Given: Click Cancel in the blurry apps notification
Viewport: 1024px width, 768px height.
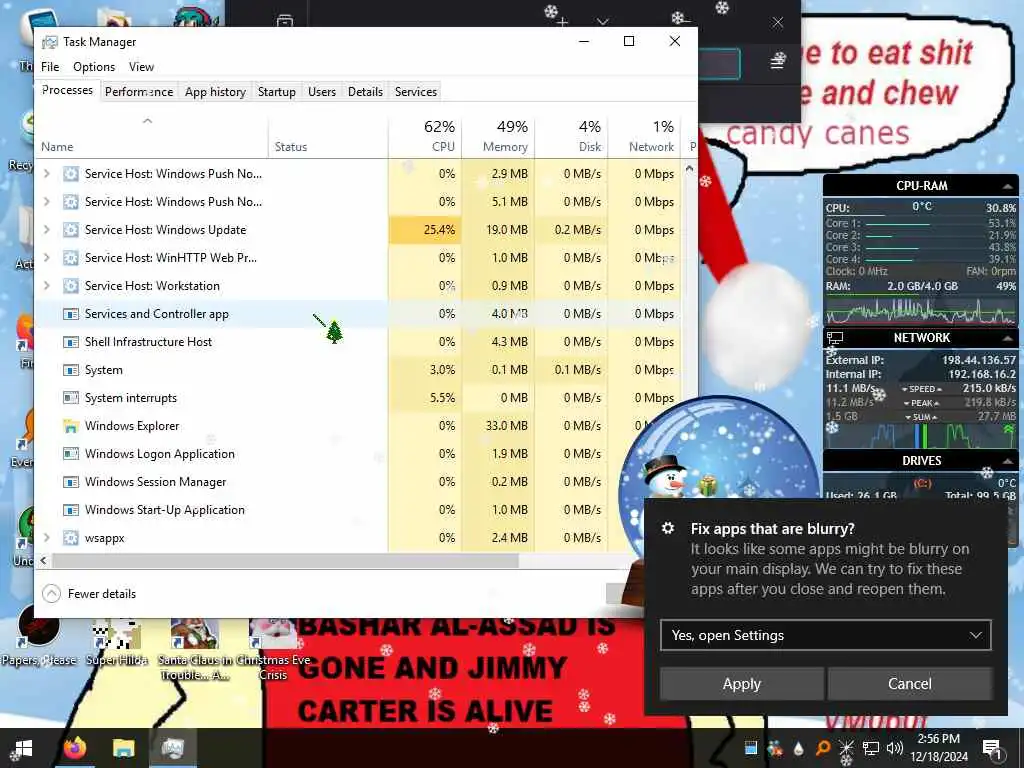Looking at the screenshot, I should click(910, 684).
